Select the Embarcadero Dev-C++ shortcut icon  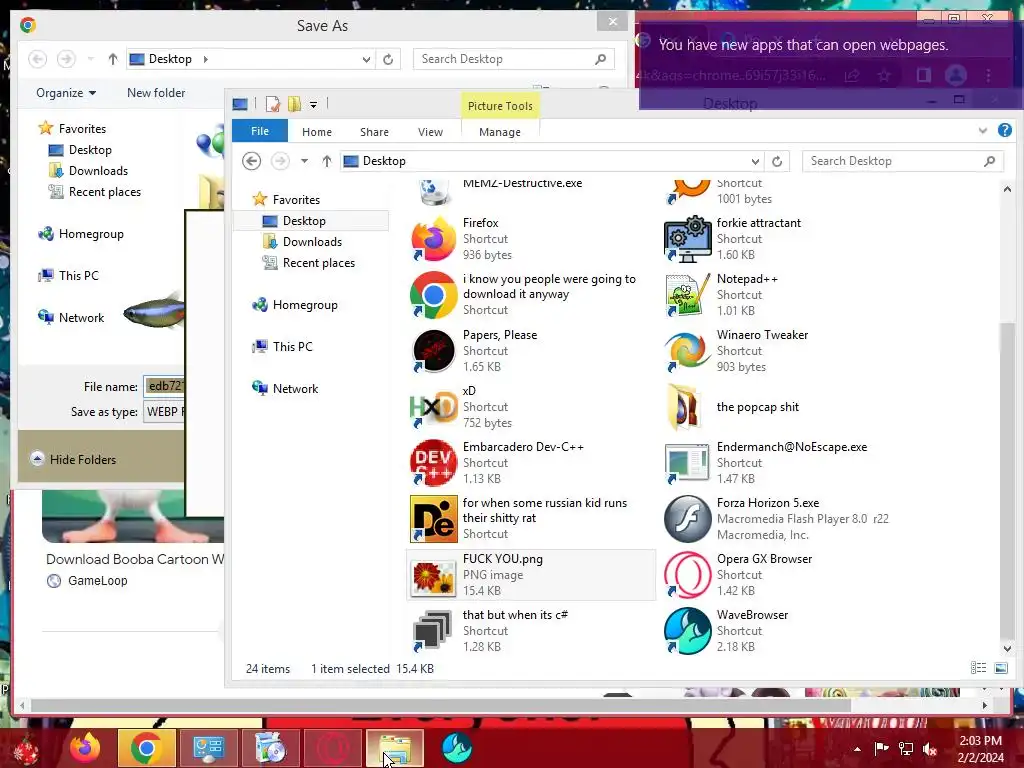pyautogui.click(x=433, y=463)
